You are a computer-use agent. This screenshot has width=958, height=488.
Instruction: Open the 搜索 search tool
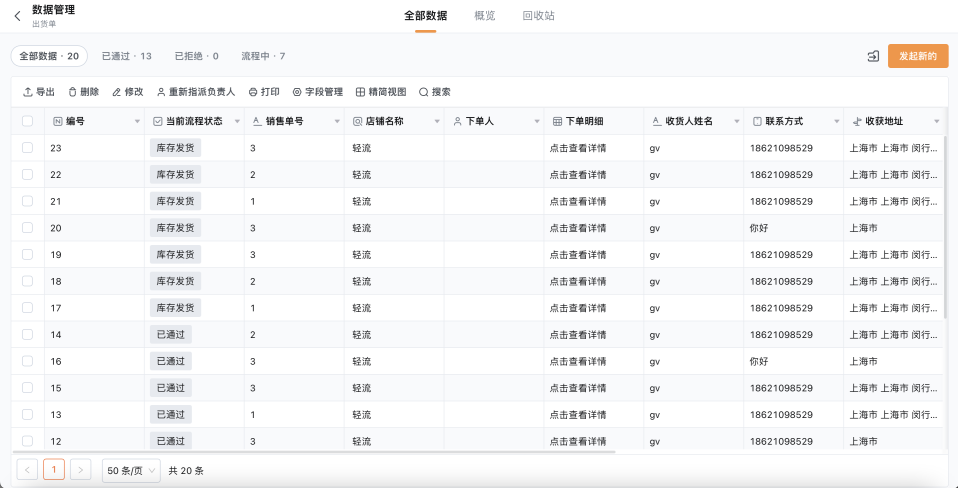point(435,92)
